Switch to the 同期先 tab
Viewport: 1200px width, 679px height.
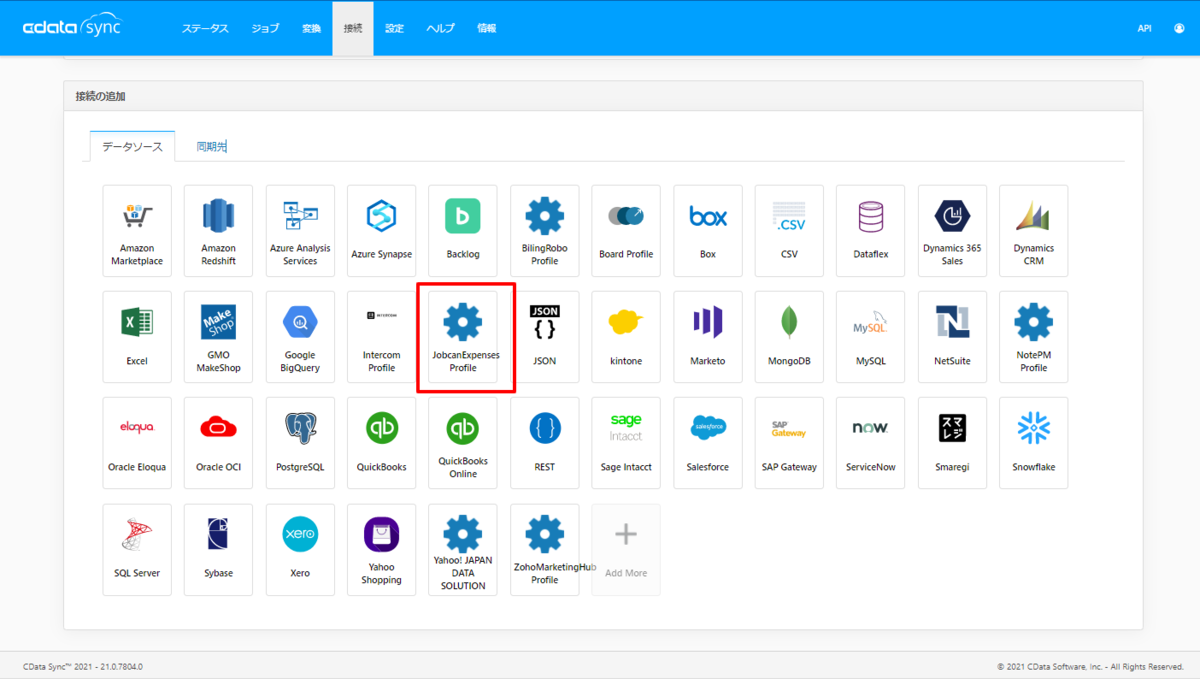(x=212, y=146)
